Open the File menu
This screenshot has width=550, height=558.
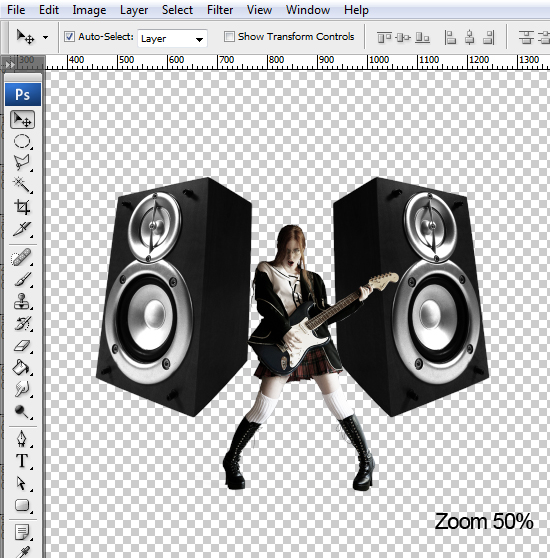coord(16,10)
